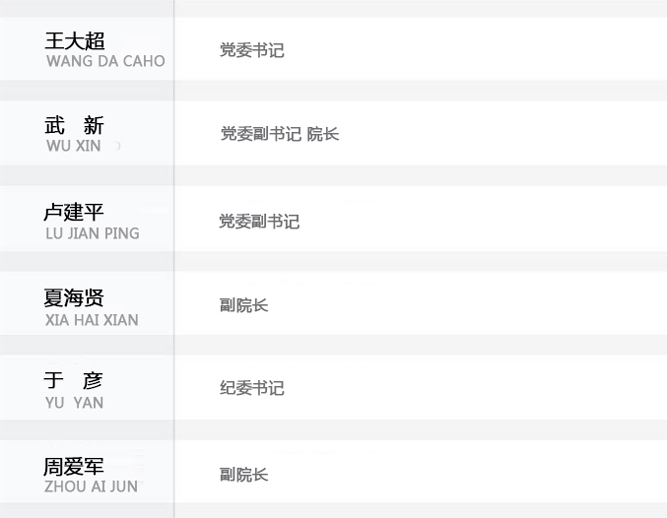Click 副院长 title beside 周爱军
This screenshot has height=518, width=667.
[x=244, y=475]
